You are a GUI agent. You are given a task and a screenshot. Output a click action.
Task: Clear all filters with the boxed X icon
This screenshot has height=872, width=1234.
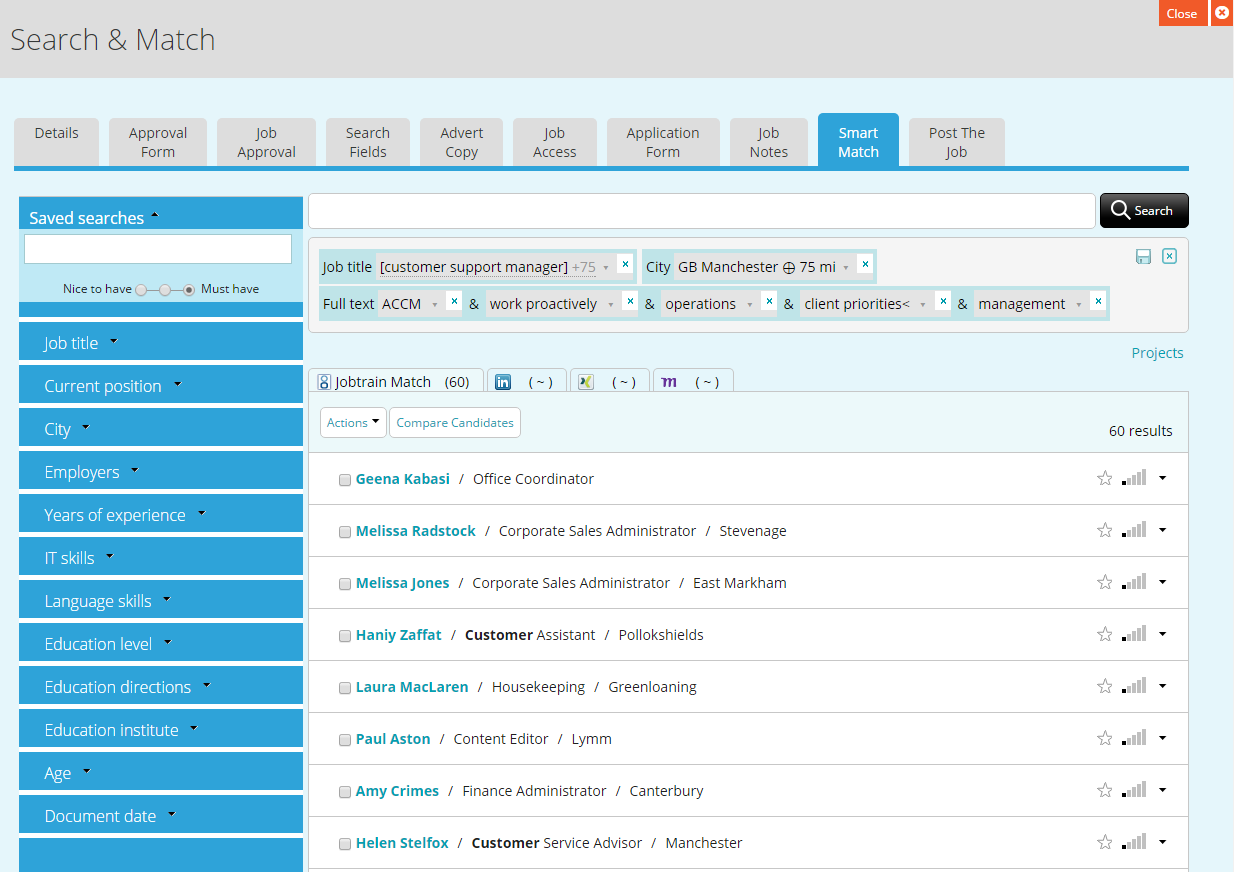click(x=1169, y=256)
